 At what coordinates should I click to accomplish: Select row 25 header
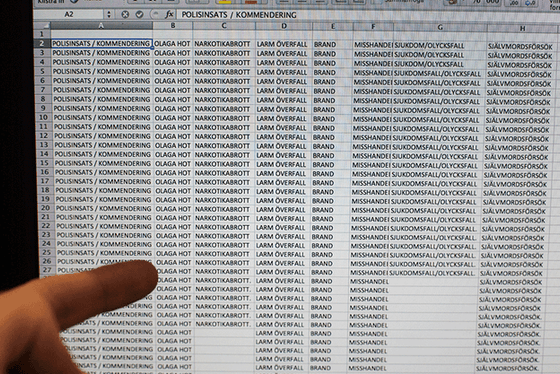click(x=46, y=252)
